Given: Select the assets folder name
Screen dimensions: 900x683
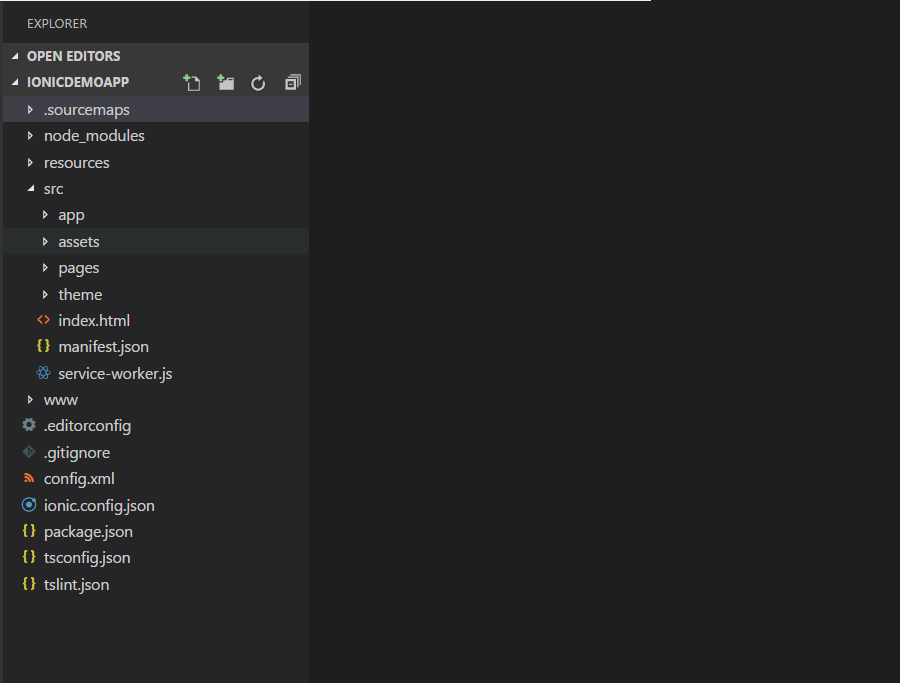Looking at the screenshot, I should click(x=79, y=242).
